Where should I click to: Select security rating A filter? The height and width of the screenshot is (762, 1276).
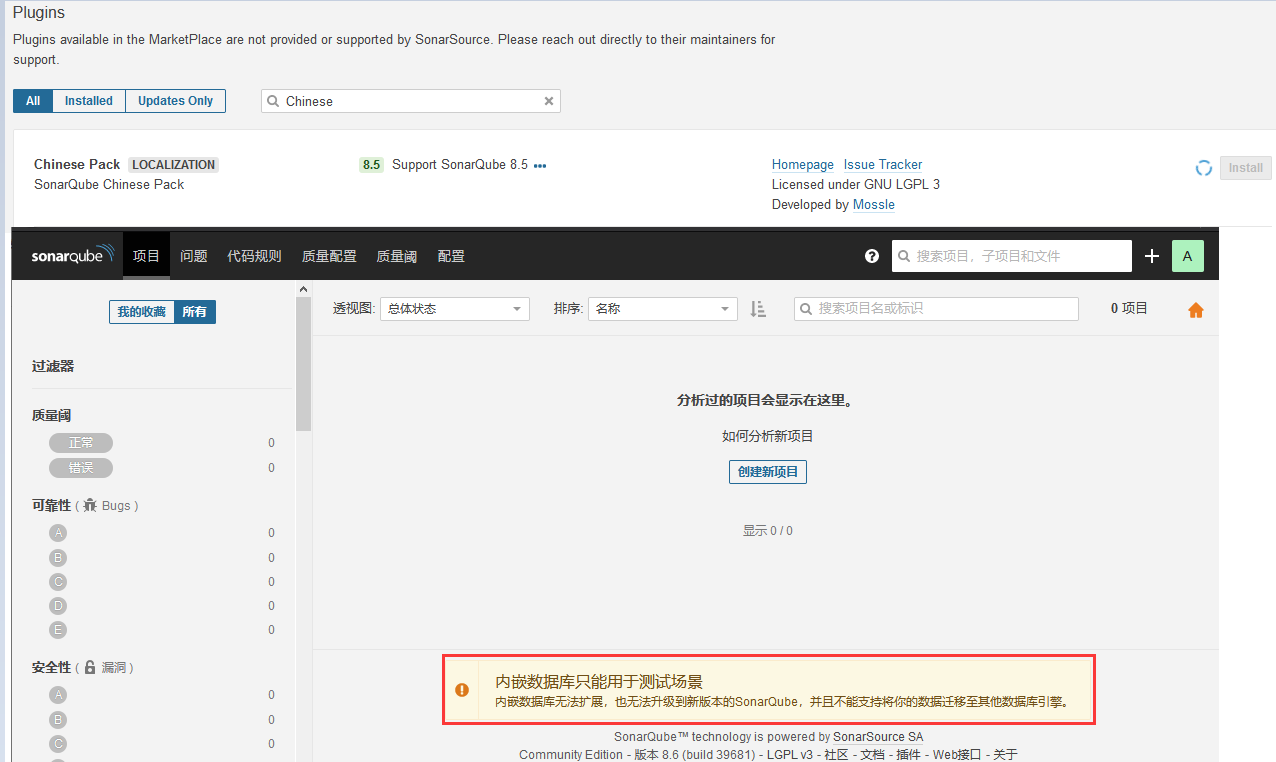(58, 695)
